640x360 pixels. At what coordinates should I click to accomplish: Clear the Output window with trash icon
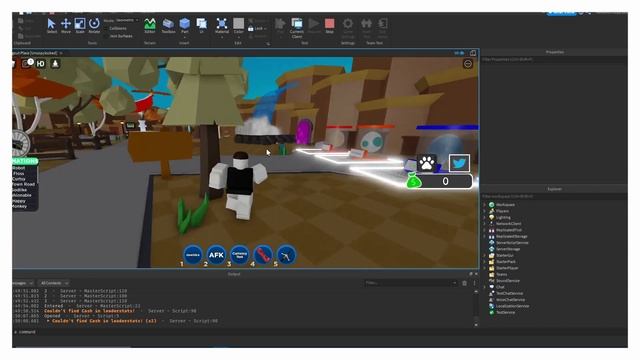464,283
